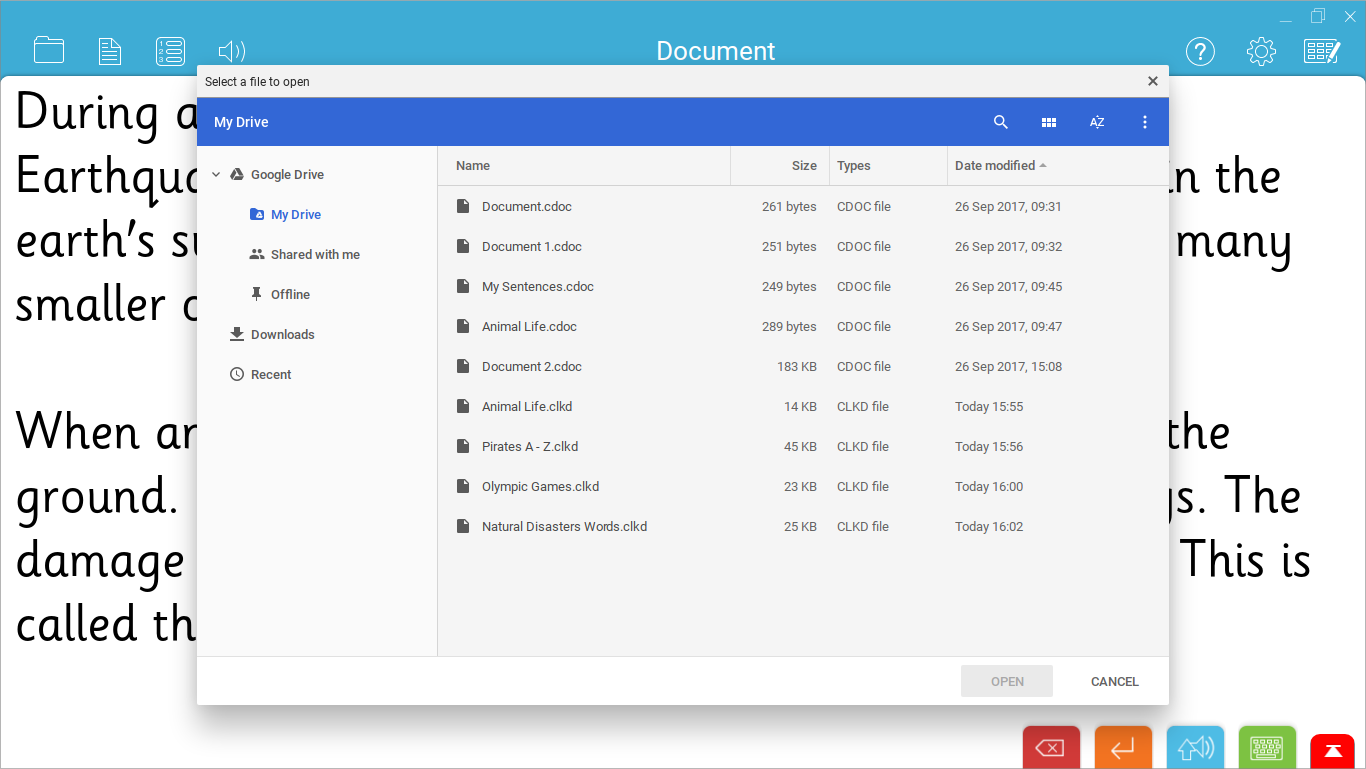Screen dimensions: 1366x769
Task: Open the settings gear icon
Action: pyautogui.click(x=1260, y=51)
